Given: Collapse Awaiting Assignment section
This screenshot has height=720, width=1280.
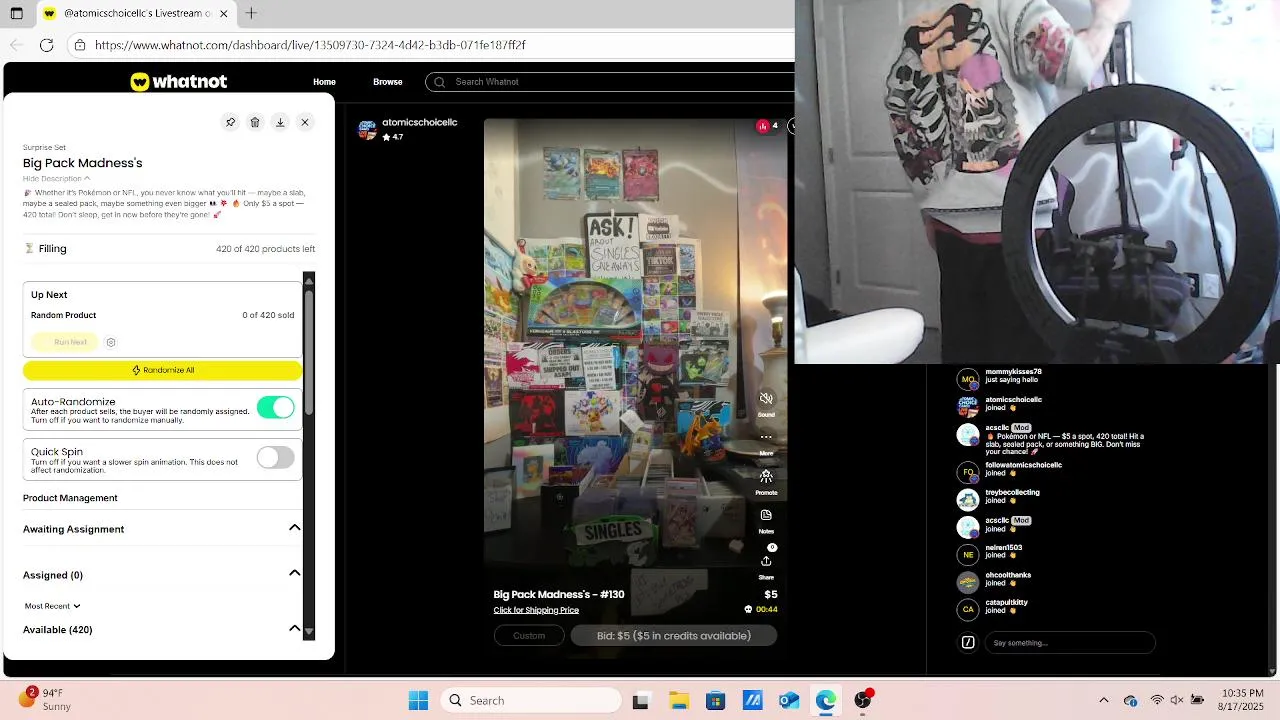Looking at the screenshot, I should pos(294,528).
